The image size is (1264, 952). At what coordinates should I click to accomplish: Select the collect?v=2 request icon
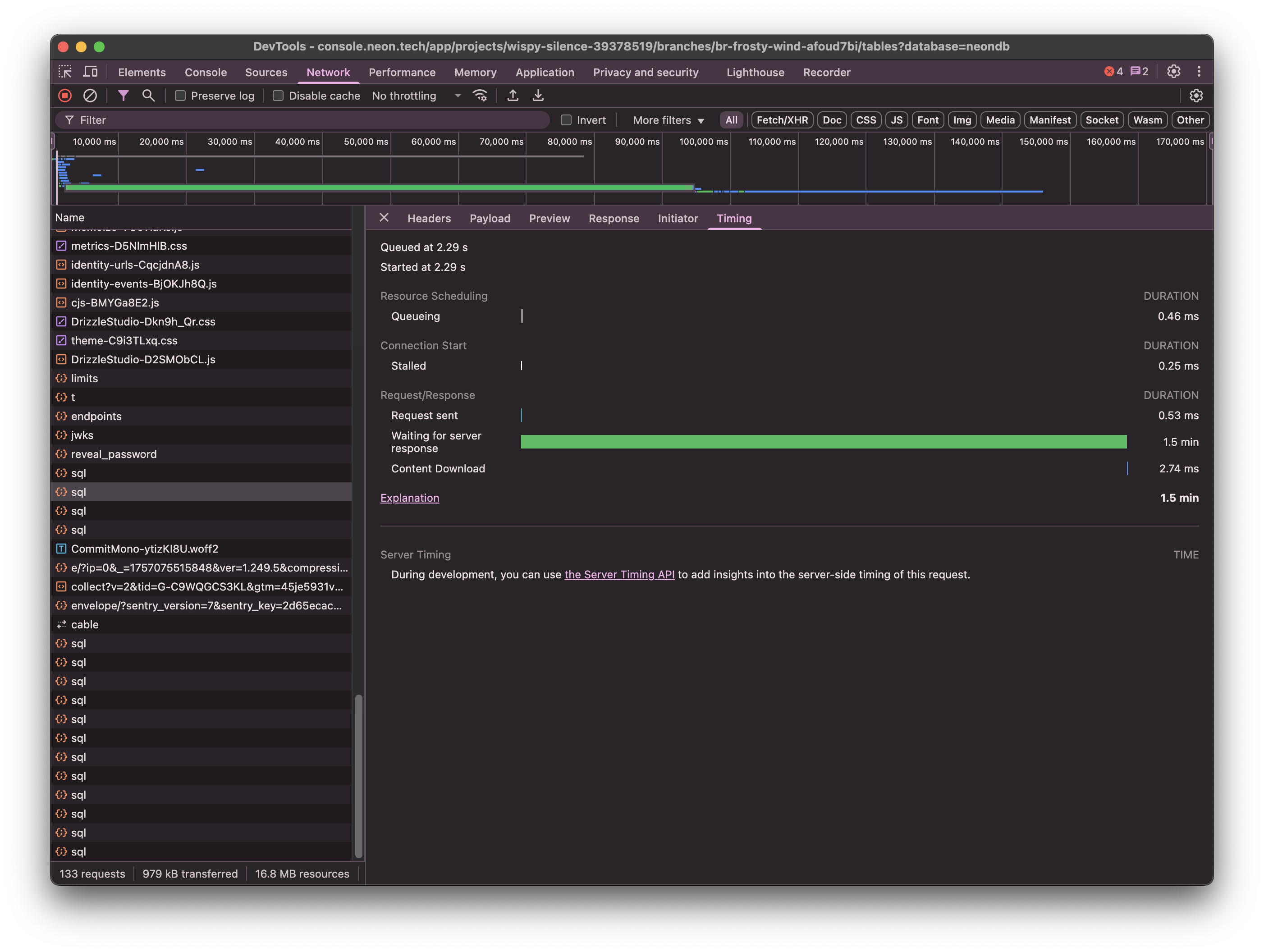pyautogui.click(x=61, y=587)
